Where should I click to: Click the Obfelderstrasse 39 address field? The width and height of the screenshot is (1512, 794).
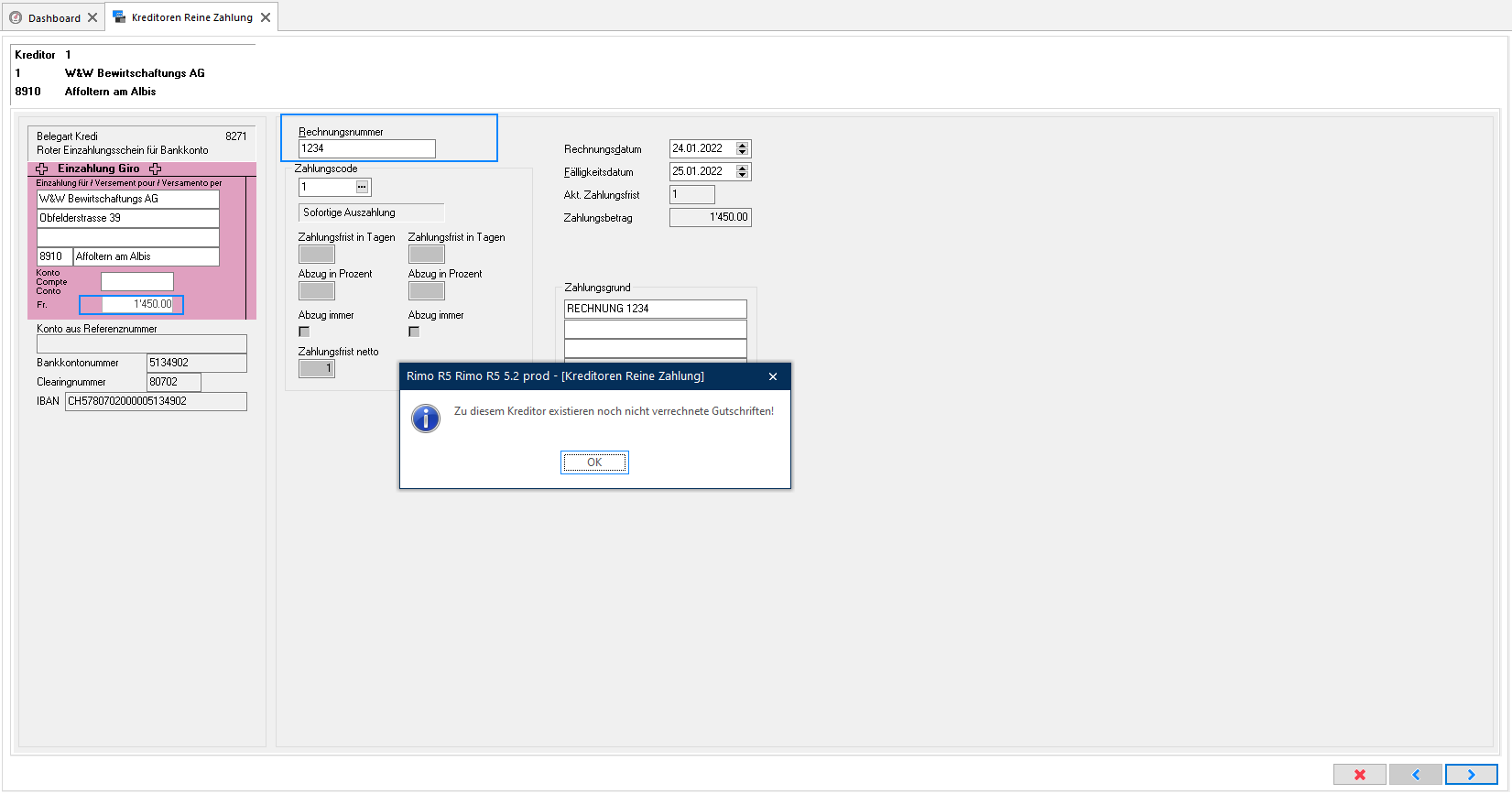click(x=128, y=218)
